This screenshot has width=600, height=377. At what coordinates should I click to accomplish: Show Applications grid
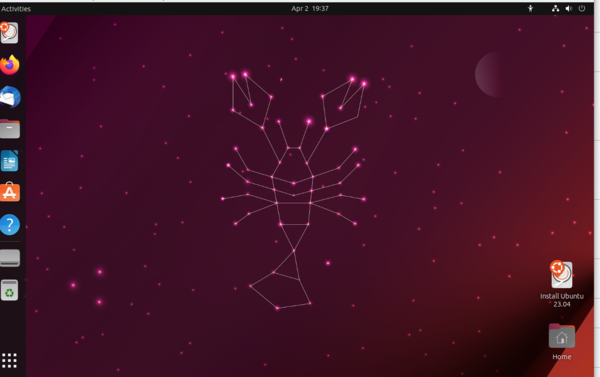(10, 361)
